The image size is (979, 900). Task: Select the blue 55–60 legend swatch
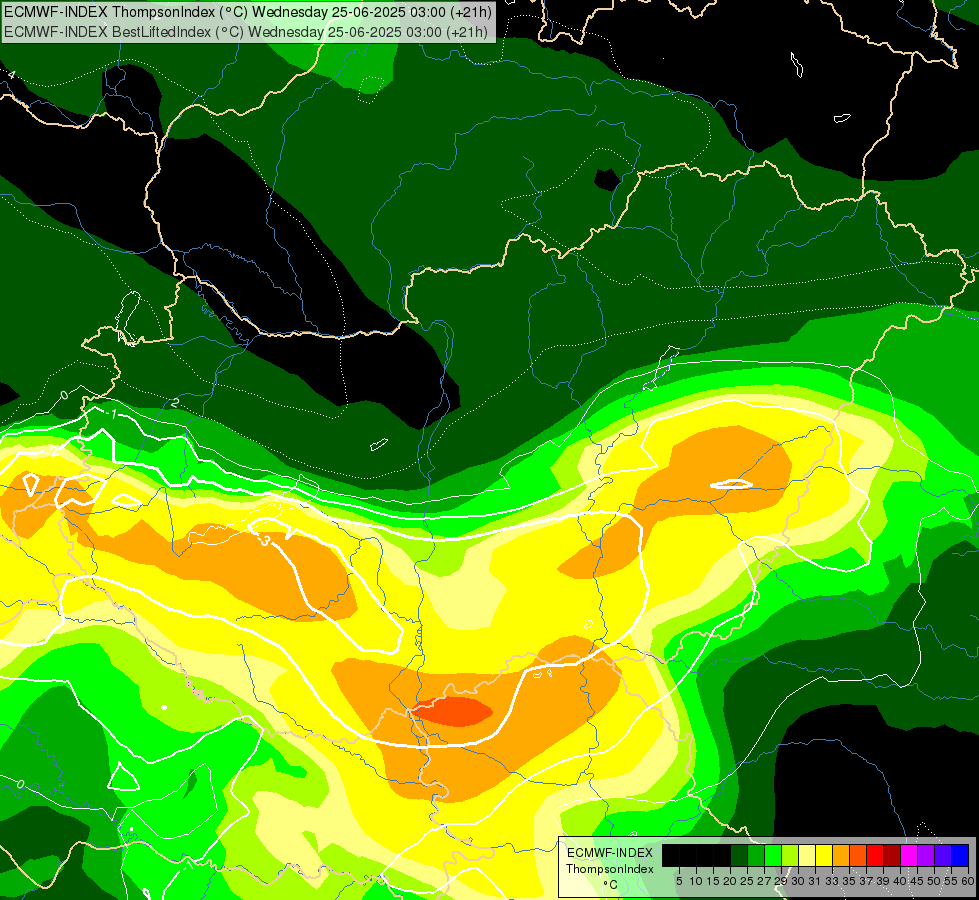(960, 855)
